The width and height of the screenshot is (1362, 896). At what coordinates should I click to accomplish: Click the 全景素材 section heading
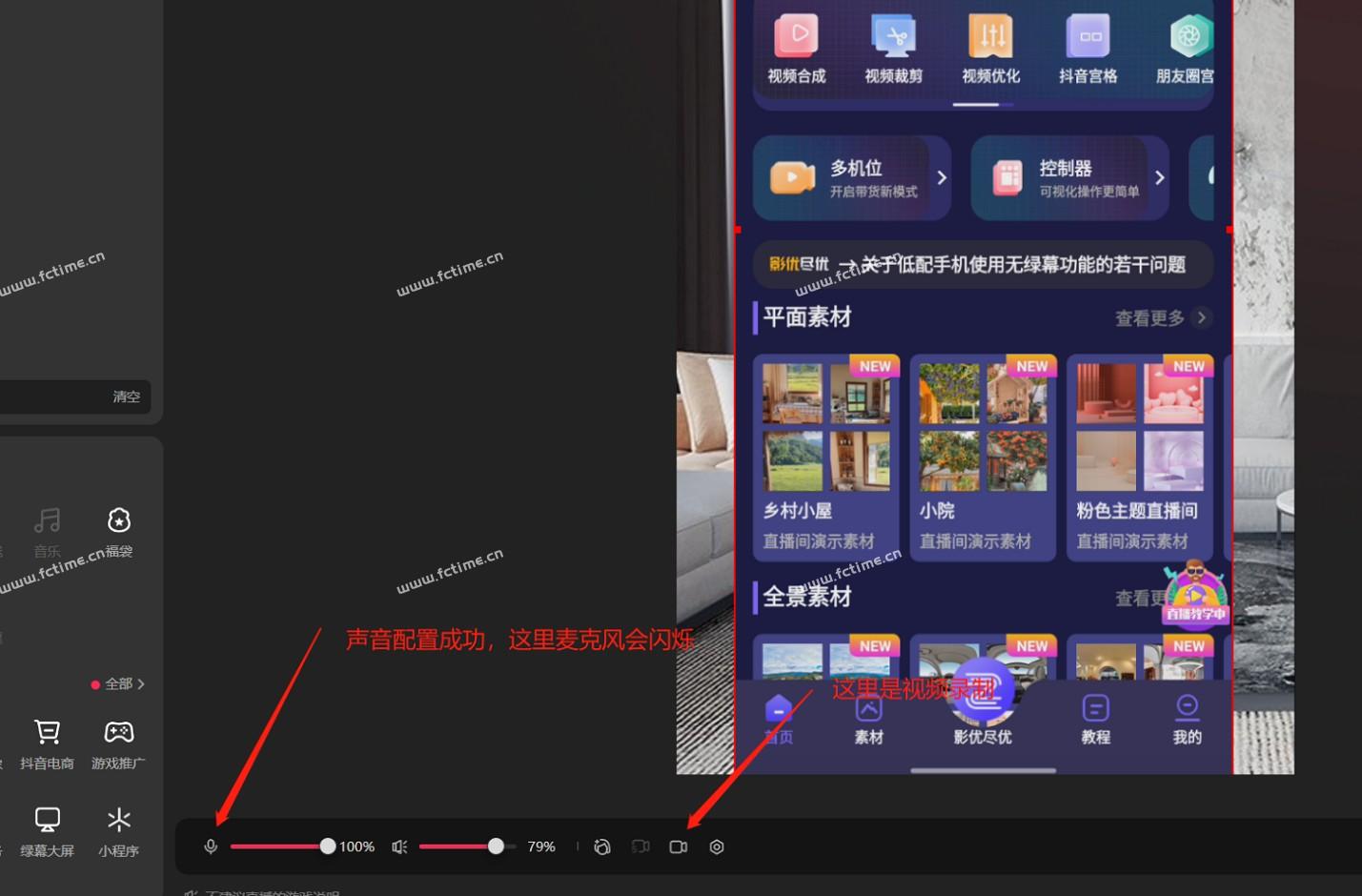(x=806, y=598)
